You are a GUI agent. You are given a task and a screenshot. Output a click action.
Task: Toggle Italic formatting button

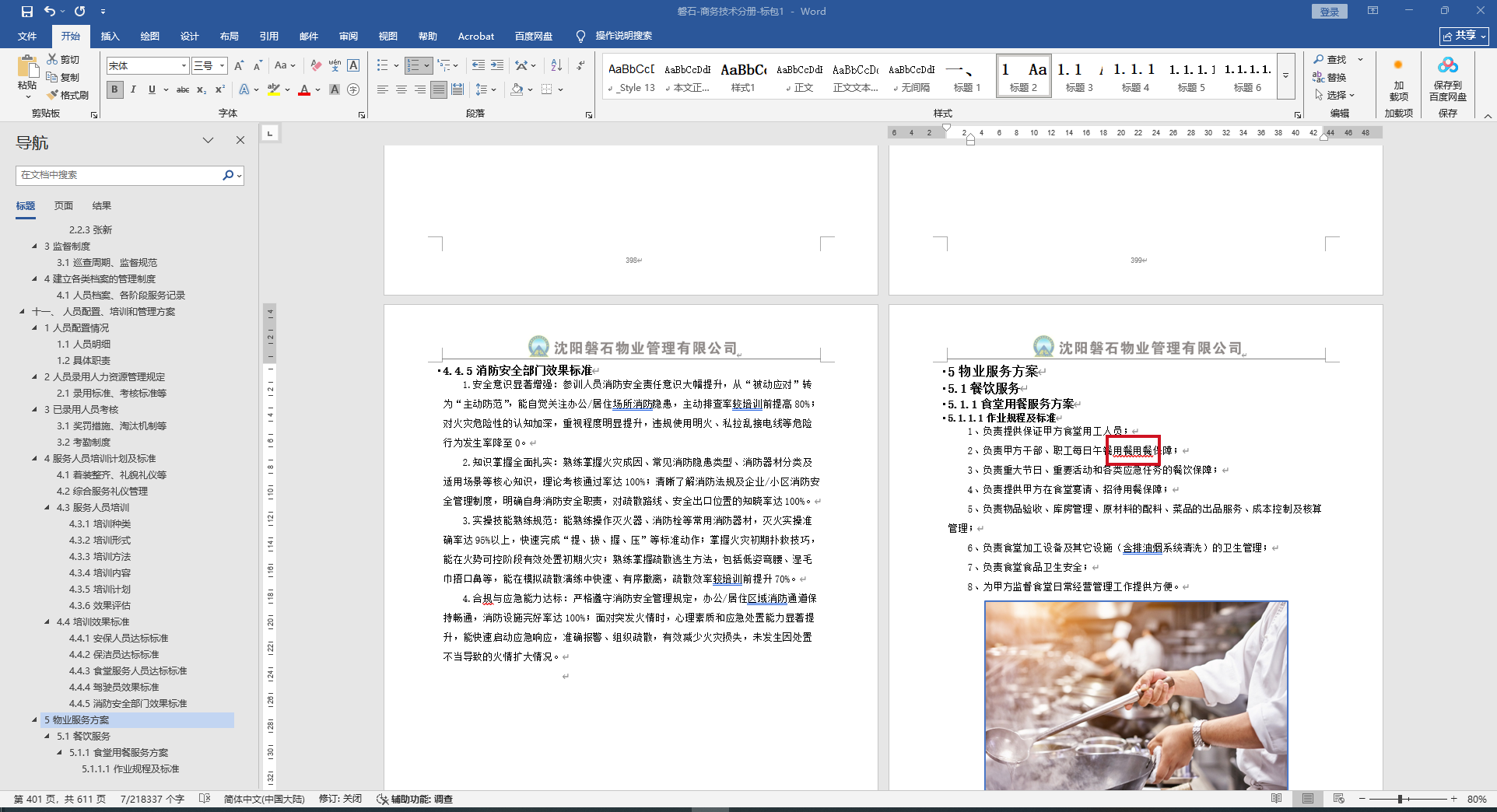[x=133, y=89]
